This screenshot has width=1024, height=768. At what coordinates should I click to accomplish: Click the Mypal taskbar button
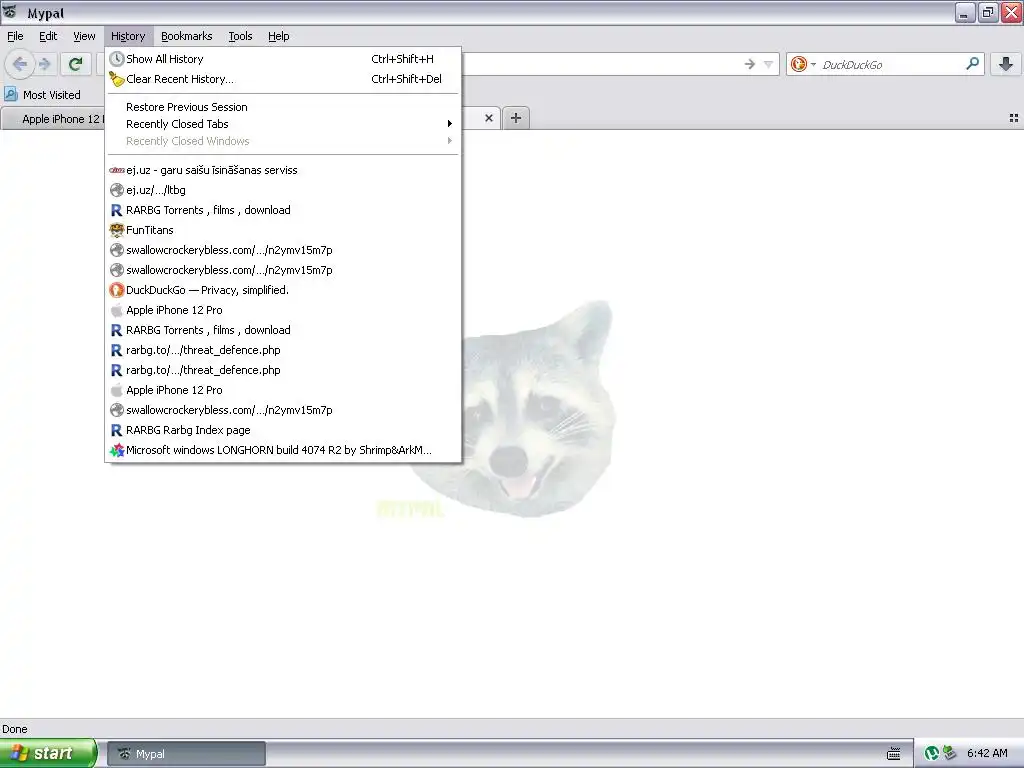186,754
